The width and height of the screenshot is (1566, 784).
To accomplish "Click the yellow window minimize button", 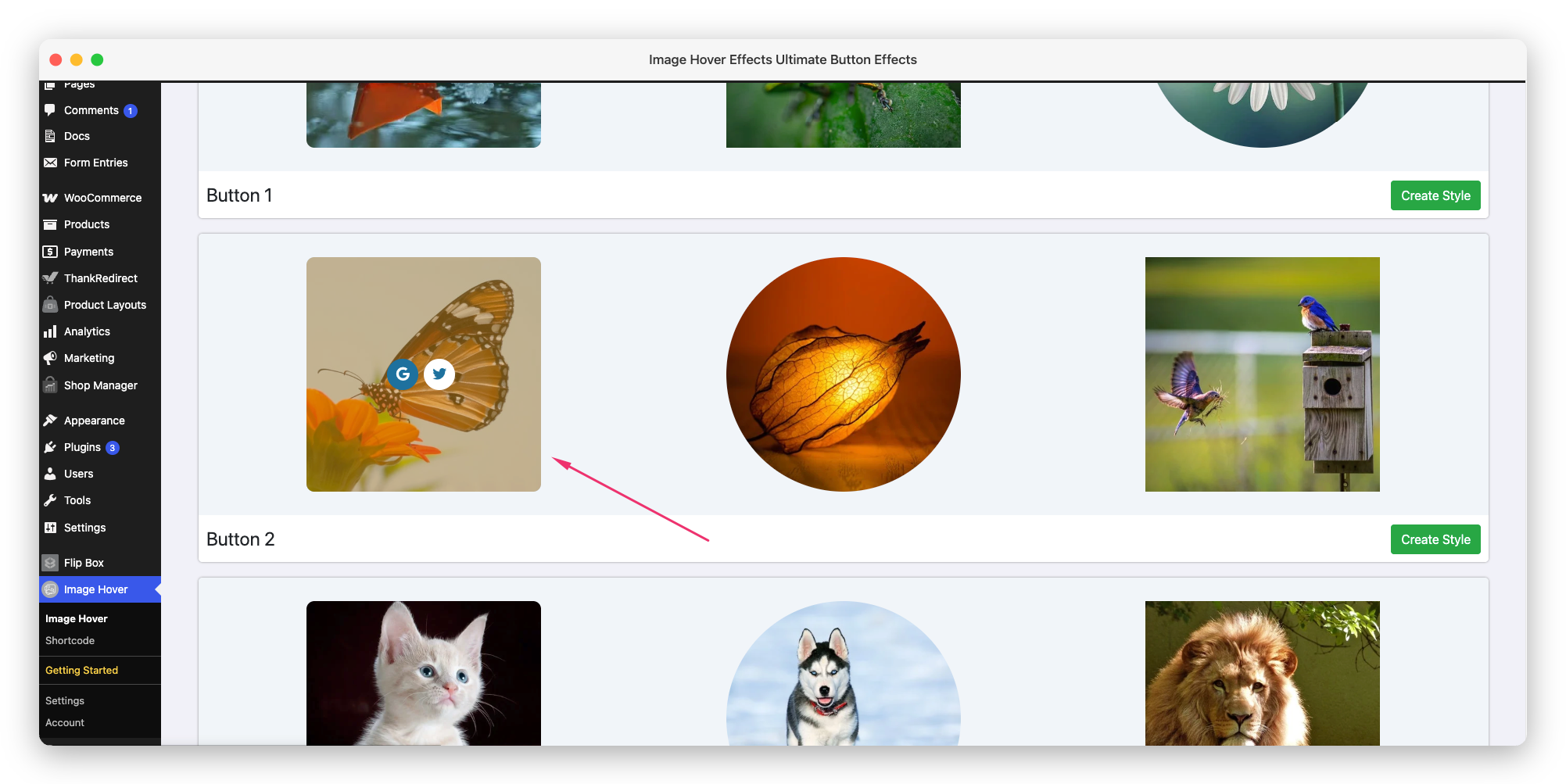I will (77, 59).
